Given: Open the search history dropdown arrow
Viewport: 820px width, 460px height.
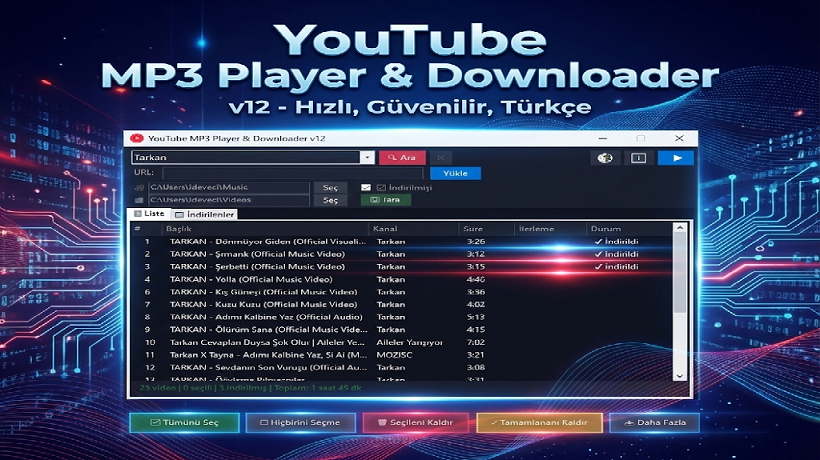Looking at the screenshot, I should [367, 157].
